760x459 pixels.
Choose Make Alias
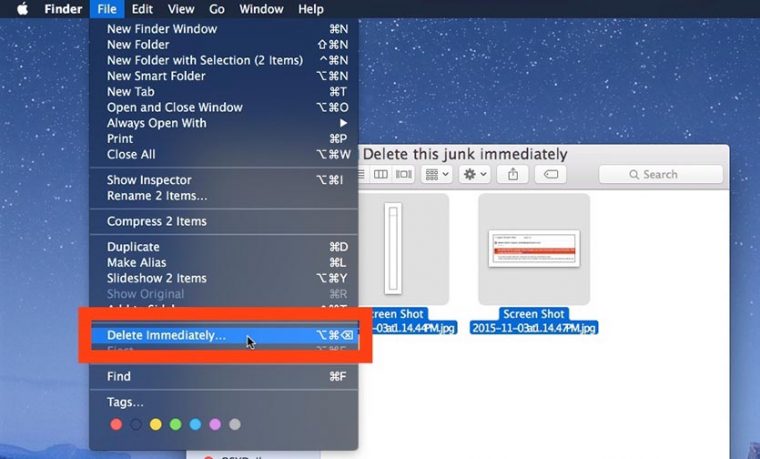[224, 263]
